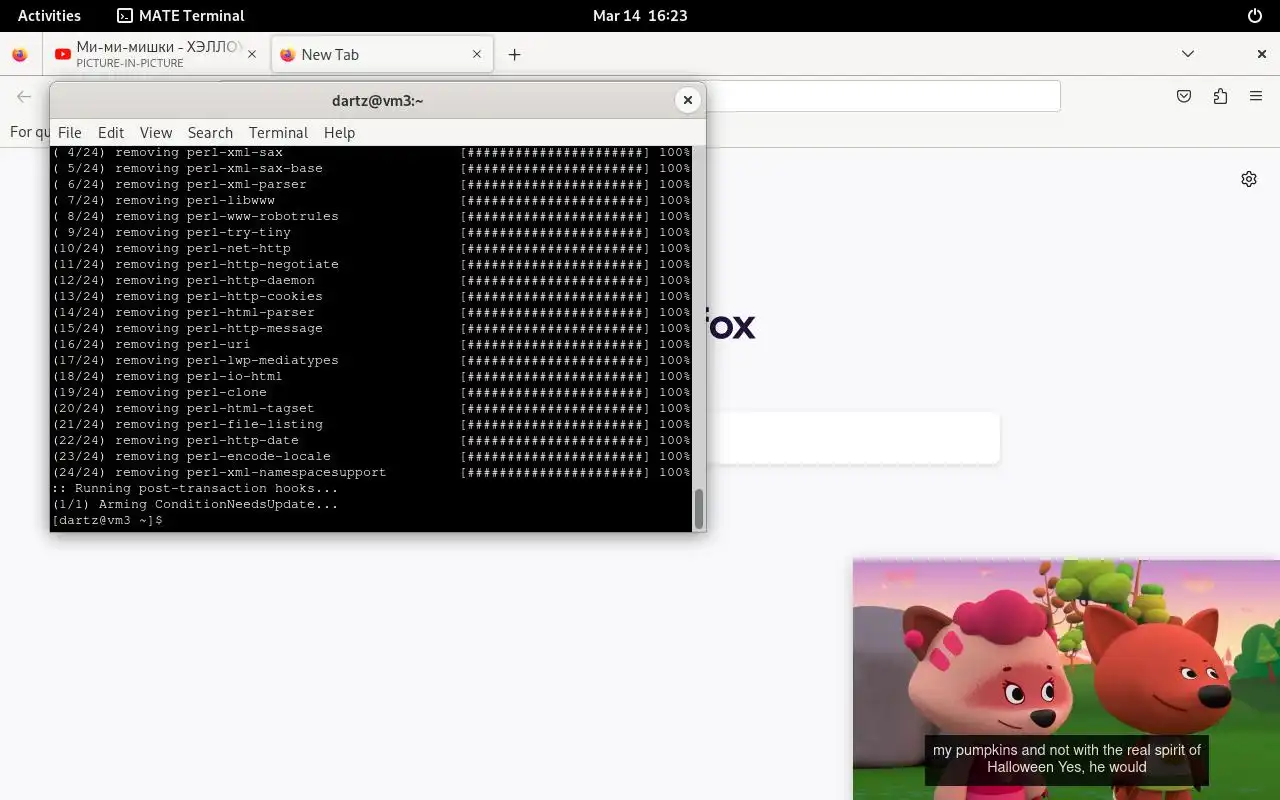Open the terminal Help menu
1280x800 pixels.
tap(339, 132)
